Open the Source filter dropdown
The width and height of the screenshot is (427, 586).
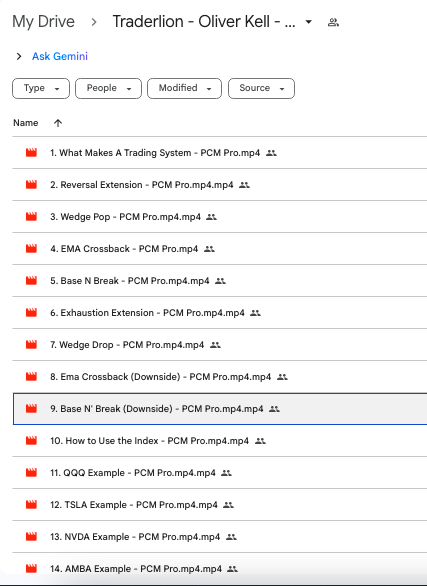coord(262,88)
